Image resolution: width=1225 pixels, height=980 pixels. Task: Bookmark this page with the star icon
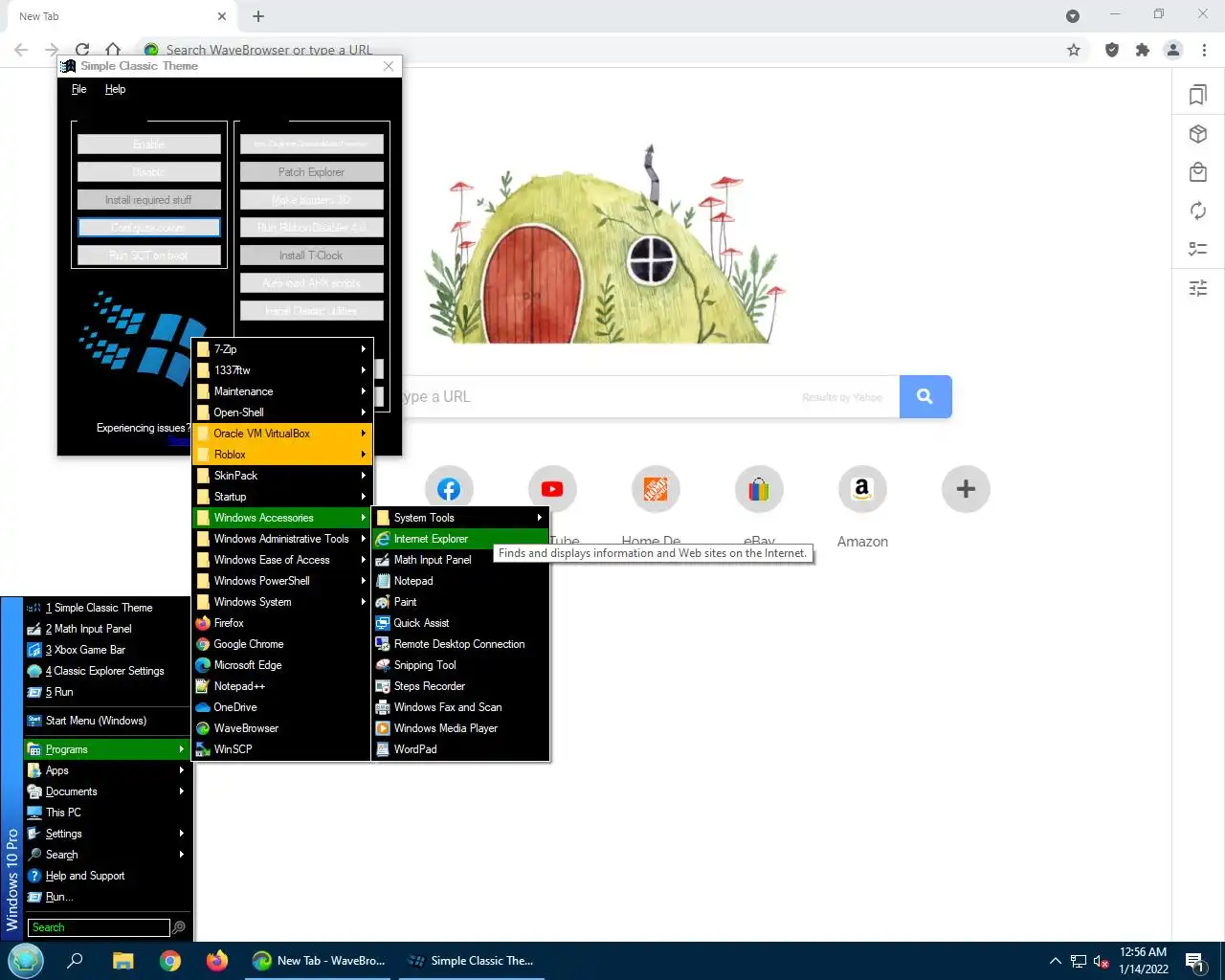coord(1074,50)
